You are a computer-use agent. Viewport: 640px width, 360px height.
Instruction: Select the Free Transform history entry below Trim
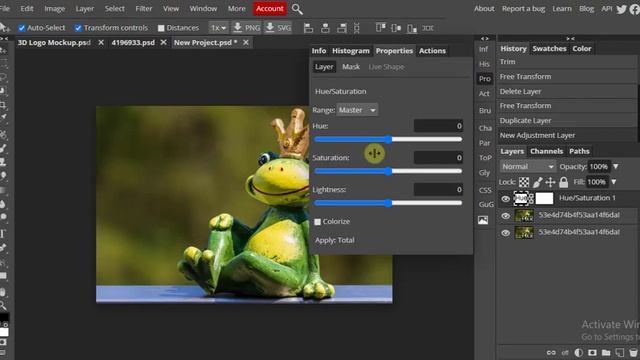567,77
